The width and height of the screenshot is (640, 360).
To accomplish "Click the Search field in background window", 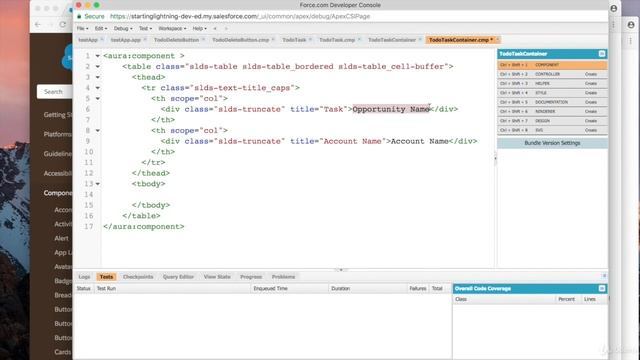I will click(x=55, y=92).
